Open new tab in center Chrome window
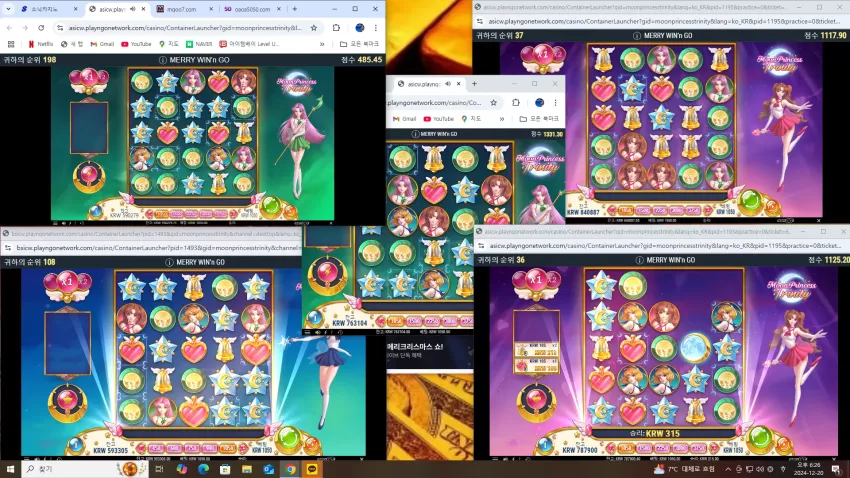This screenshot has width=850, height=478. point(474,84)
